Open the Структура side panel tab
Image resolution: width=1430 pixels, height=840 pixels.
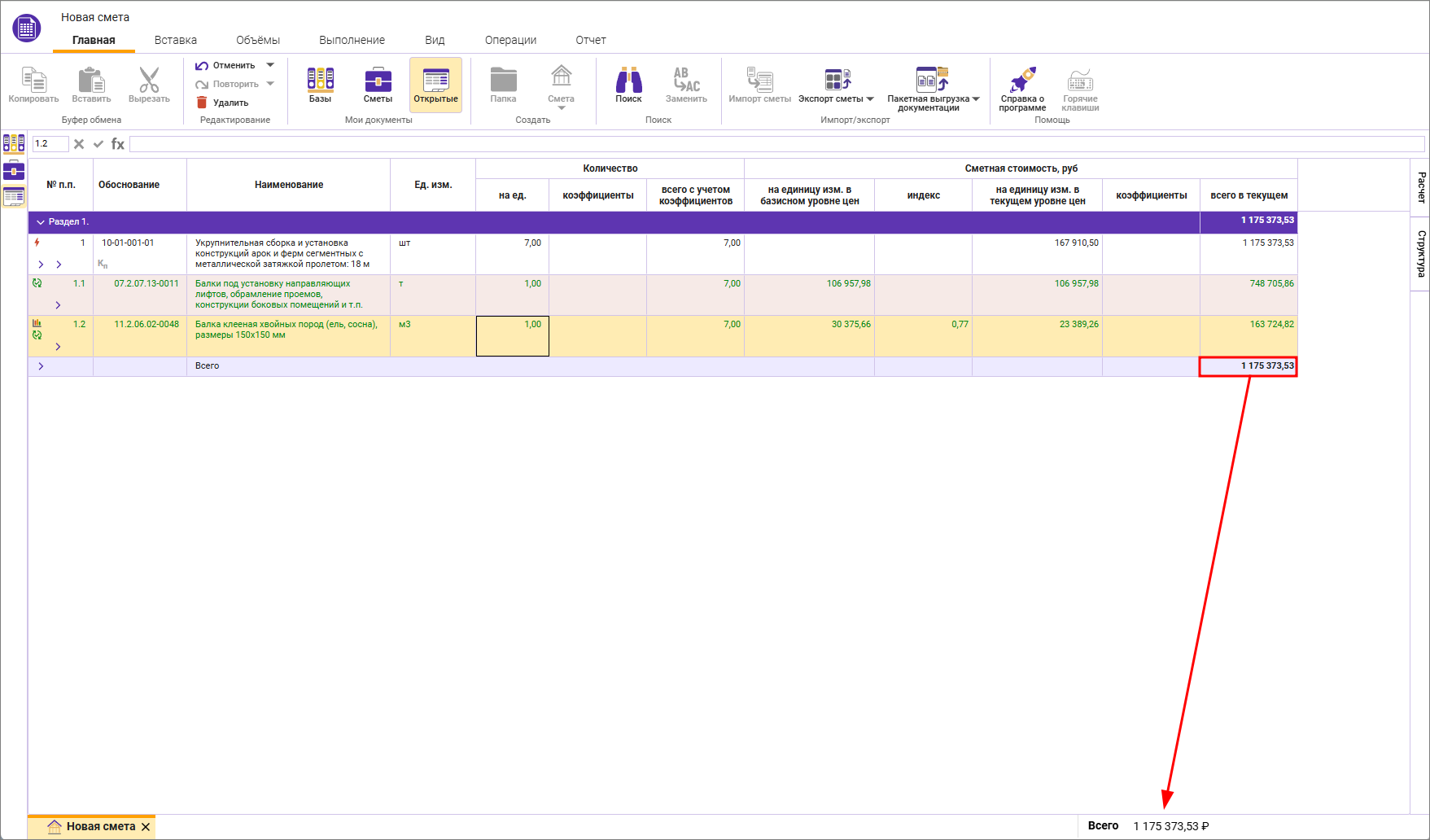click(x=1420, y=253)
